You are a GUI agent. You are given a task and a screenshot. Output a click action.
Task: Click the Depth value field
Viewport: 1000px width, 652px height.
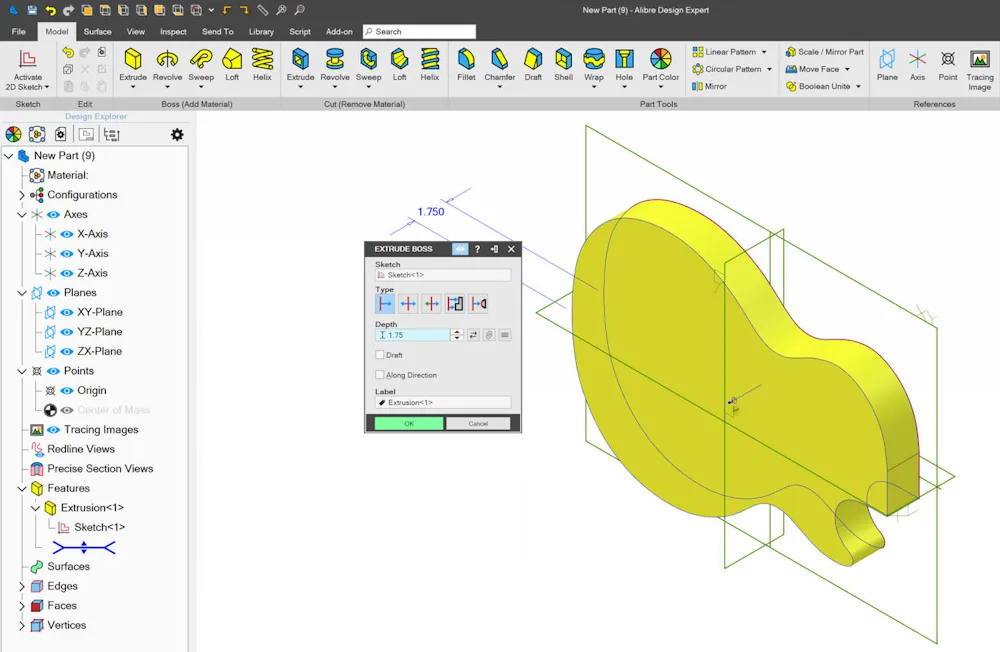click(413, 335)
